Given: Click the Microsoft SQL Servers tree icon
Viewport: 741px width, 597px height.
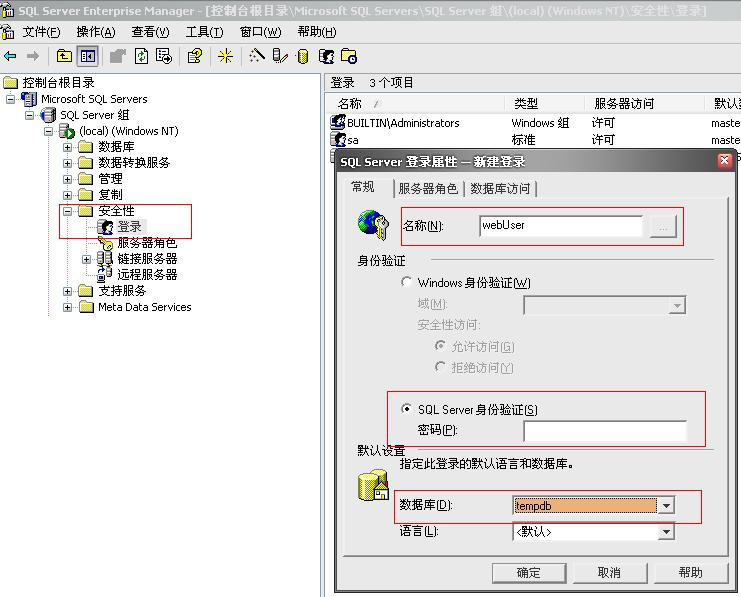Looking at the screenshot, I should pos(29,99).
